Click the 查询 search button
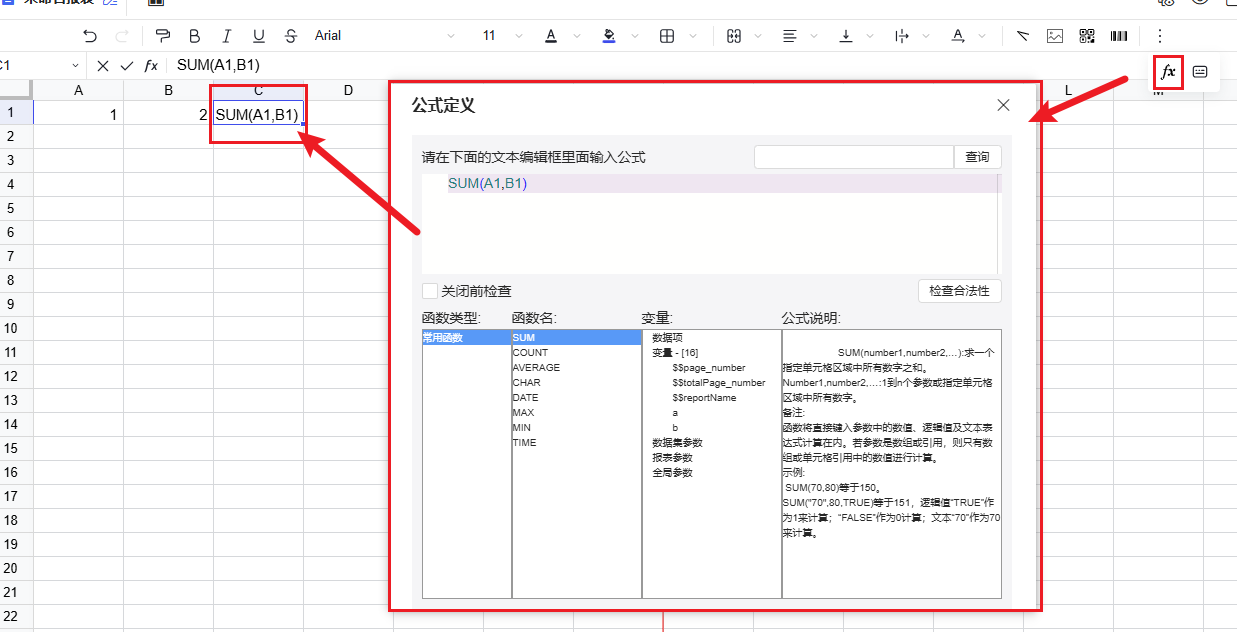Screen dimensions: 1237x632 [x=977, y=157]
